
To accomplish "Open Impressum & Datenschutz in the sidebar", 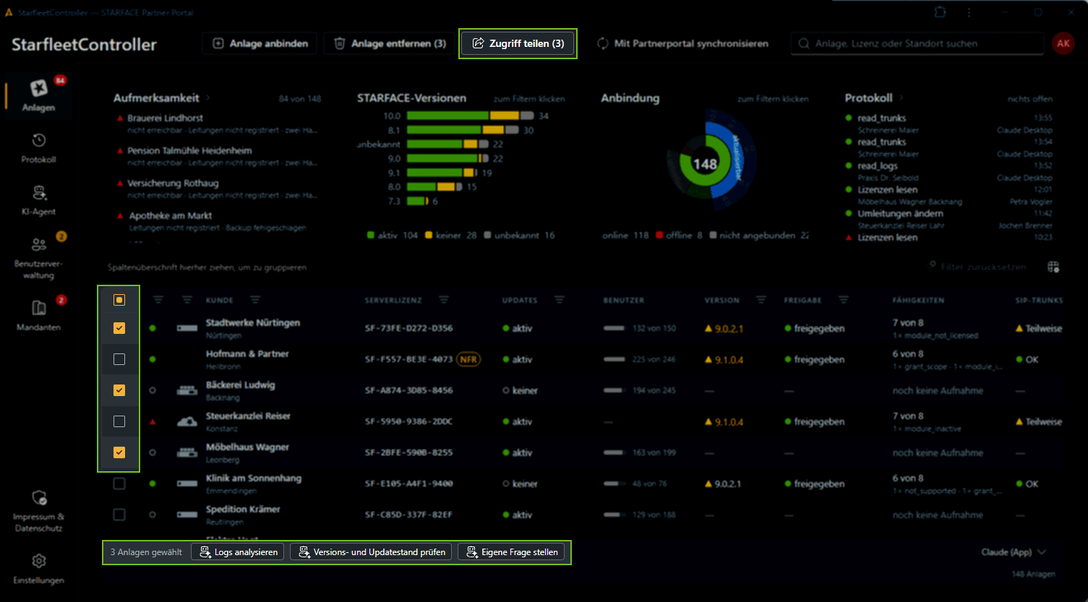I will (x=39, y=513).
